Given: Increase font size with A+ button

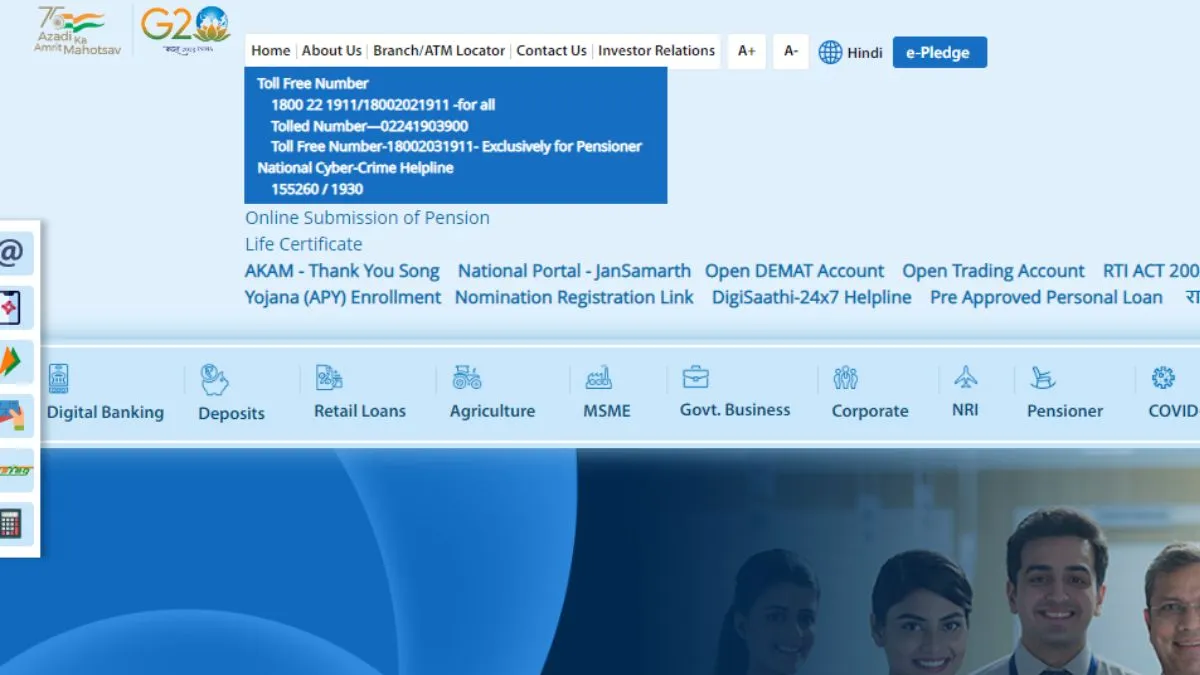Looking at the screenshot, I should (747, 51).
